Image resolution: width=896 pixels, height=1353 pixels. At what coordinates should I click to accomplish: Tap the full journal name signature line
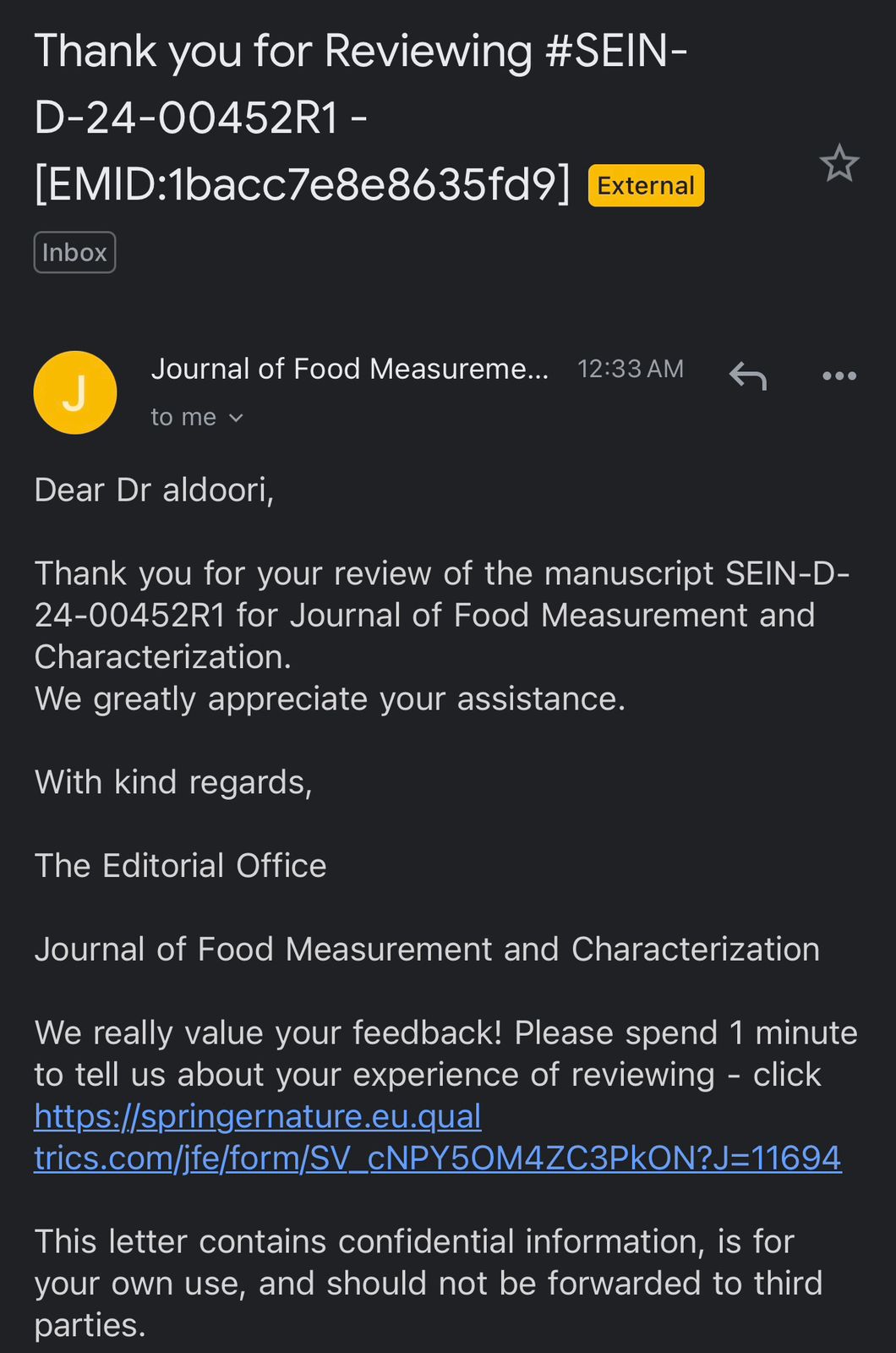tap(427, 950)
